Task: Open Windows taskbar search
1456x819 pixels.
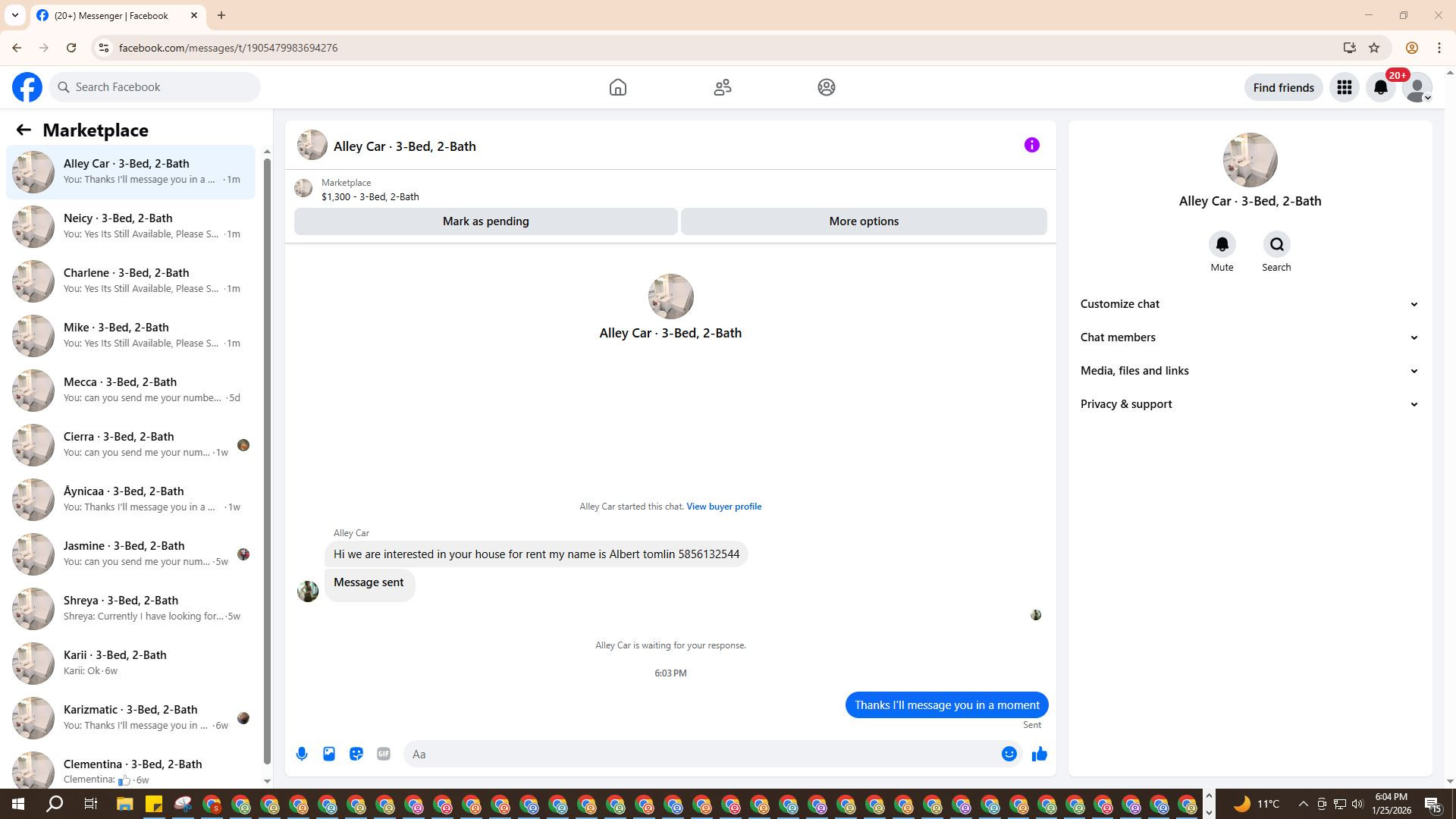Action: pyautogui.click(x=55, y=804)
